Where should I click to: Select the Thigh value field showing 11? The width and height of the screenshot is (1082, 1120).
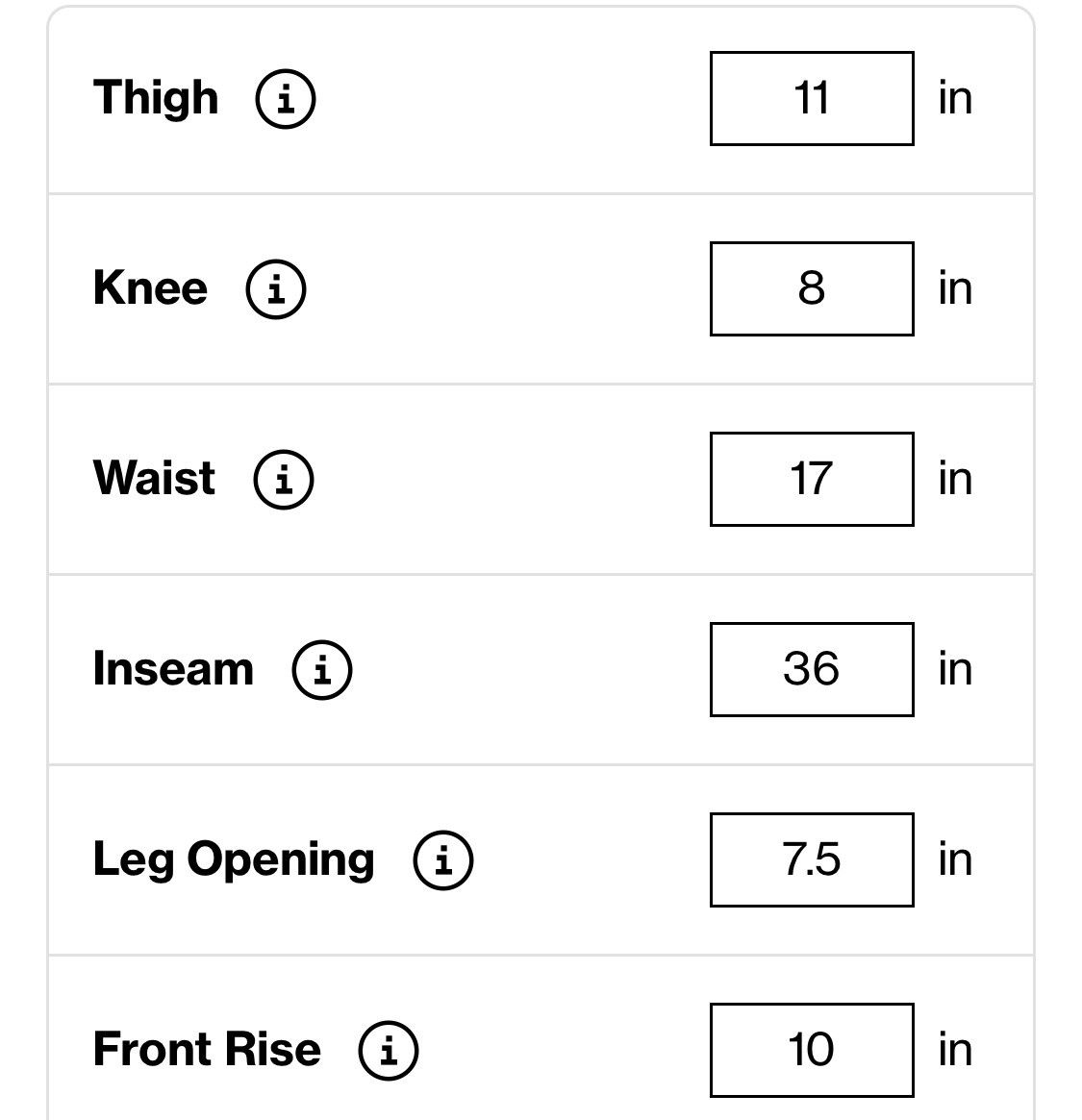[812, 99]
